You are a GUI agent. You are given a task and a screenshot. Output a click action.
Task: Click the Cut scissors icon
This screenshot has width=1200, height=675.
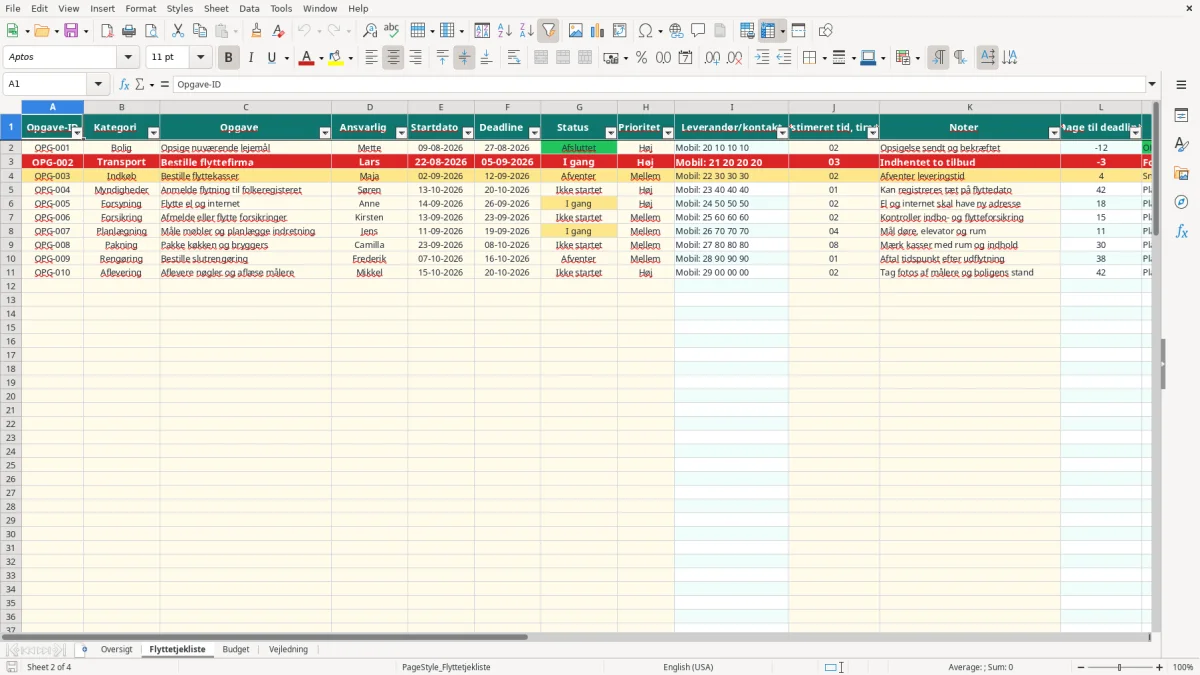point(178,31)
